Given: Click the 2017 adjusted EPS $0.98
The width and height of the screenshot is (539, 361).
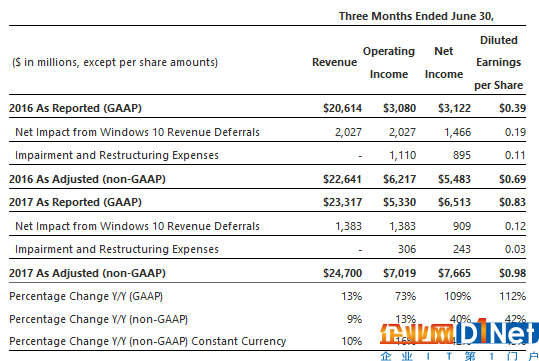Looking at the screenshot, I should point(512,273).
